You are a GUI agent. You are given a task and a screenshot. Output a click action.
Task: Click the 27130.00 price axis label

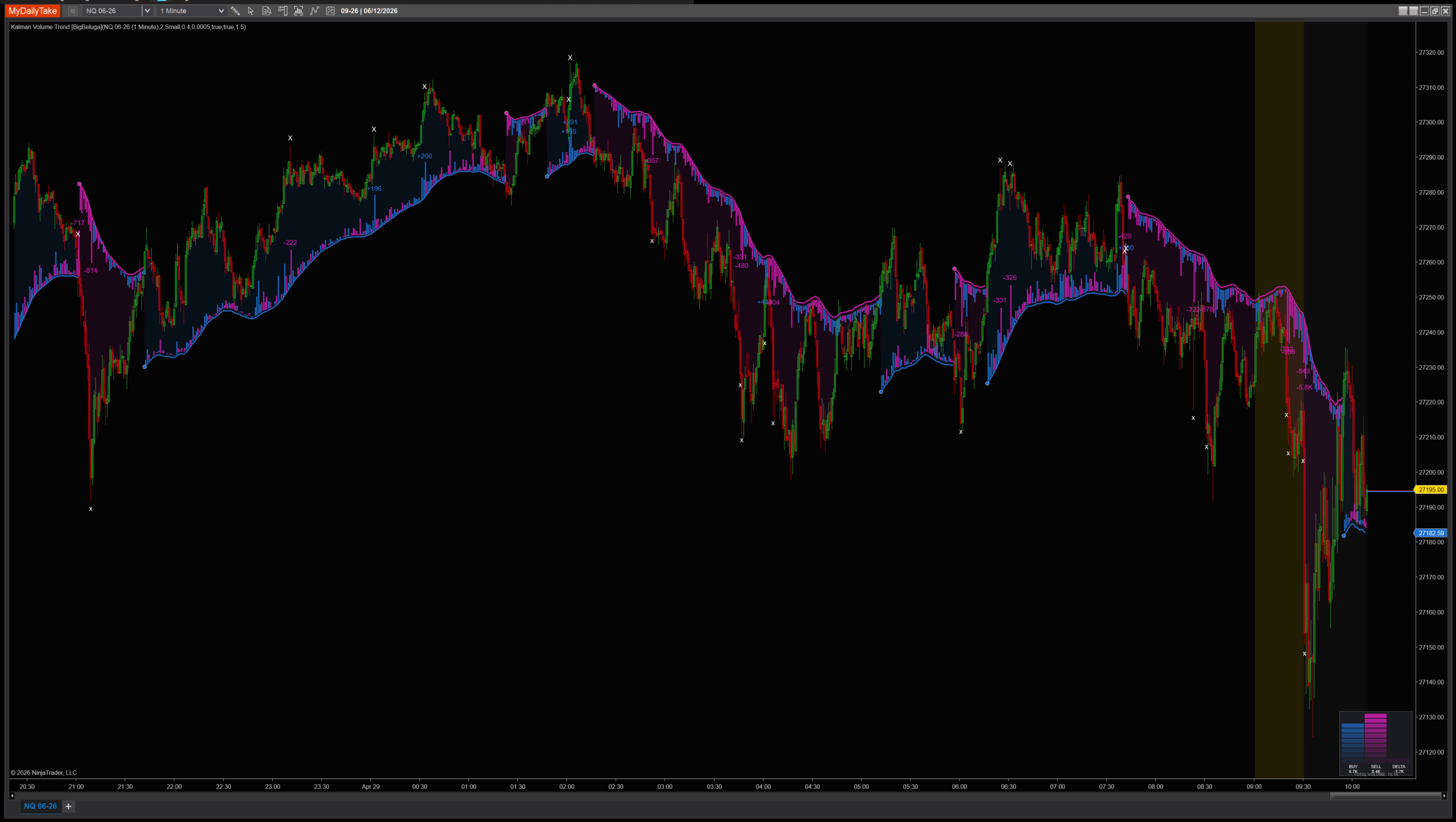(x=1431, y=717)
